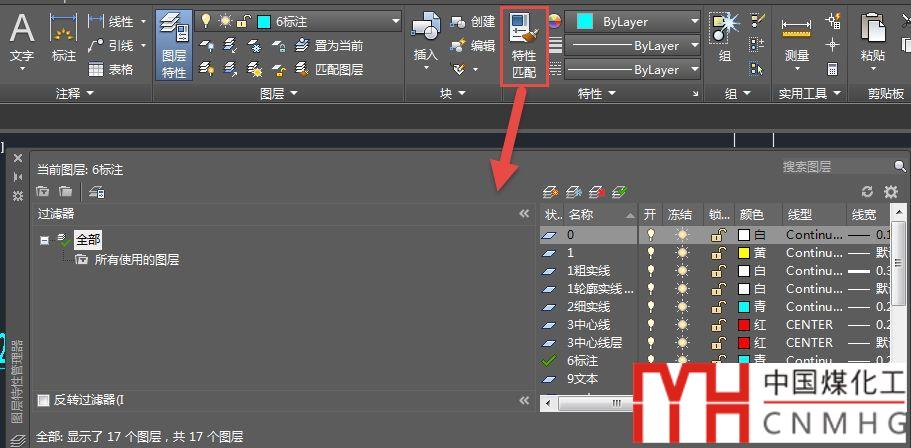
Task: Select the 文字 text tool
Action: coord(22,44)
